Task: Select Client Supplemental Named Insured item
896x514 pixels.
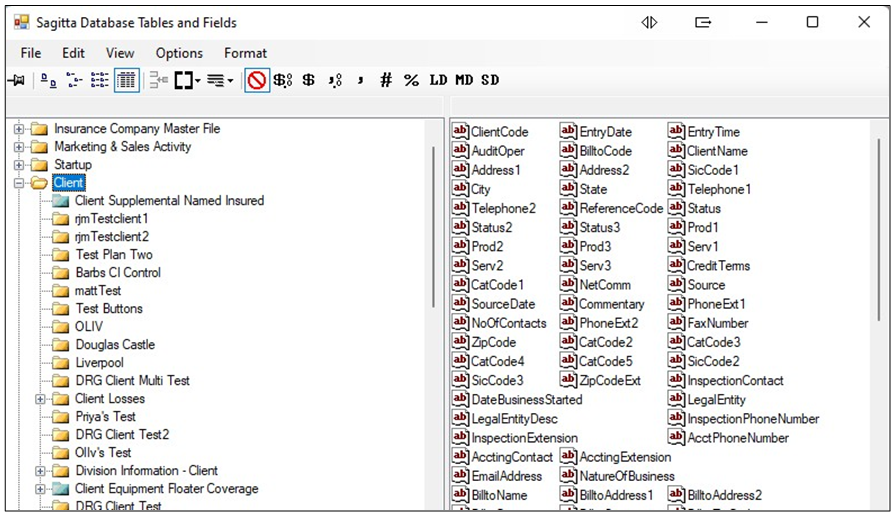Action: (x=169, y=201)
